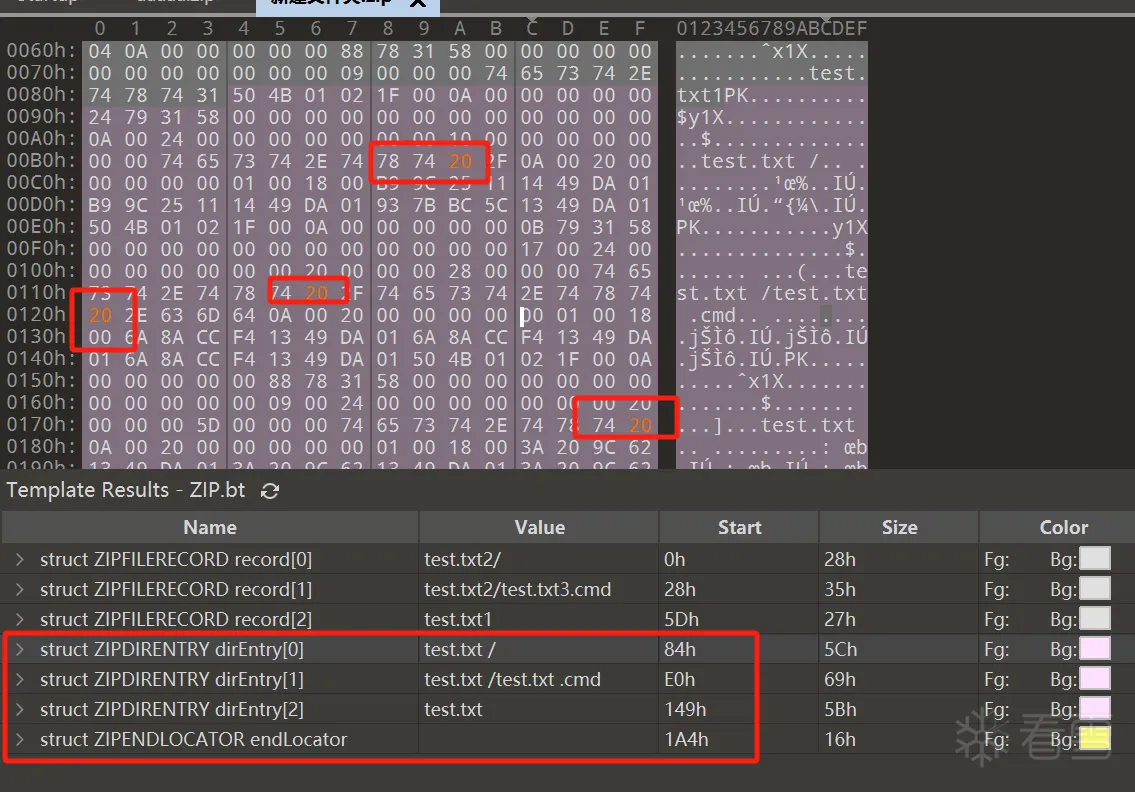This screenshot has width=1135, height=792.
Task: Click the Value column header
Action: [x=539, y=527]
